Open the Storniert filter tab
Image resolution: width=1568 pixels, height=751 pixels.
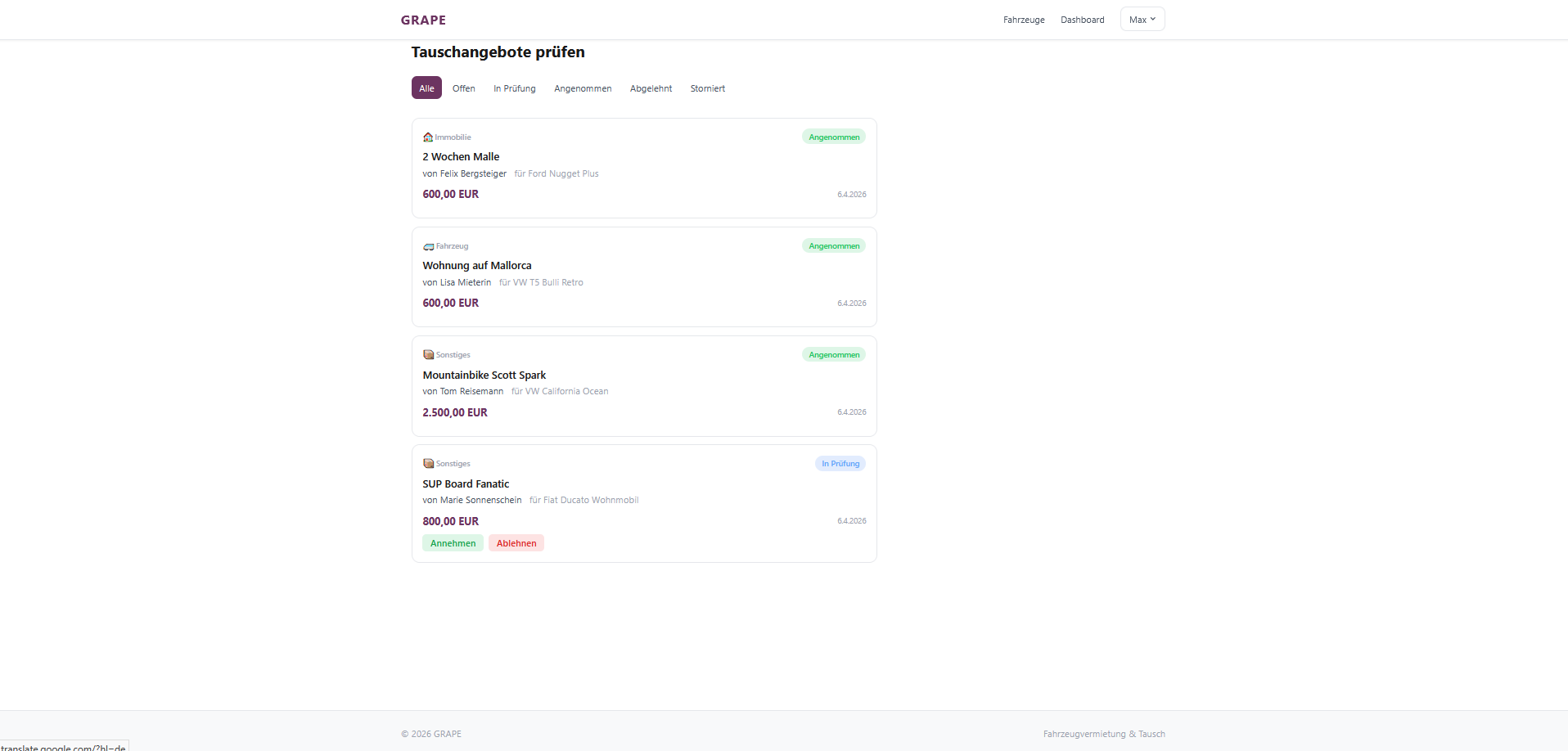point(707,88)
